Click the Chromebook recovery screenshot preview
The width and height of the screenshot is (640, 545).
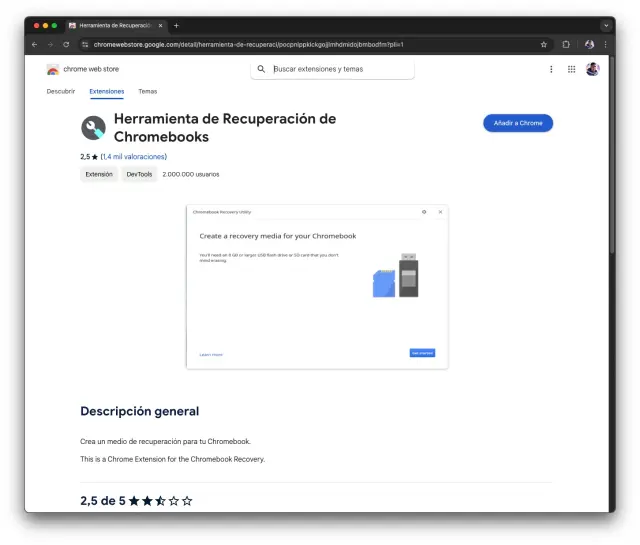click(317, 287)
